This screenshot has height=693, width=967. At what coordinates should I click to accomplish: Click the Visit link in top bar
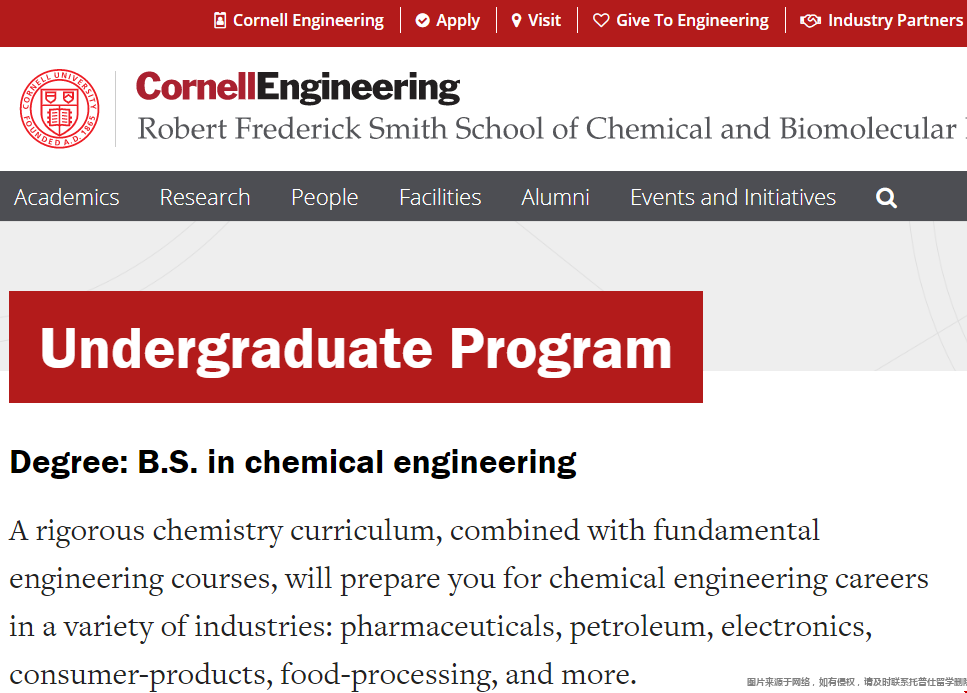tap(544, 20)
